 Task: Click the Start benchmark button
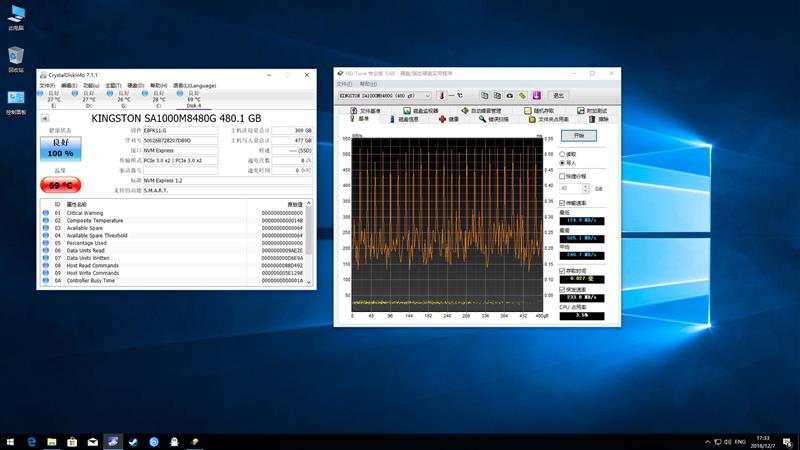[x=579, y=136]
